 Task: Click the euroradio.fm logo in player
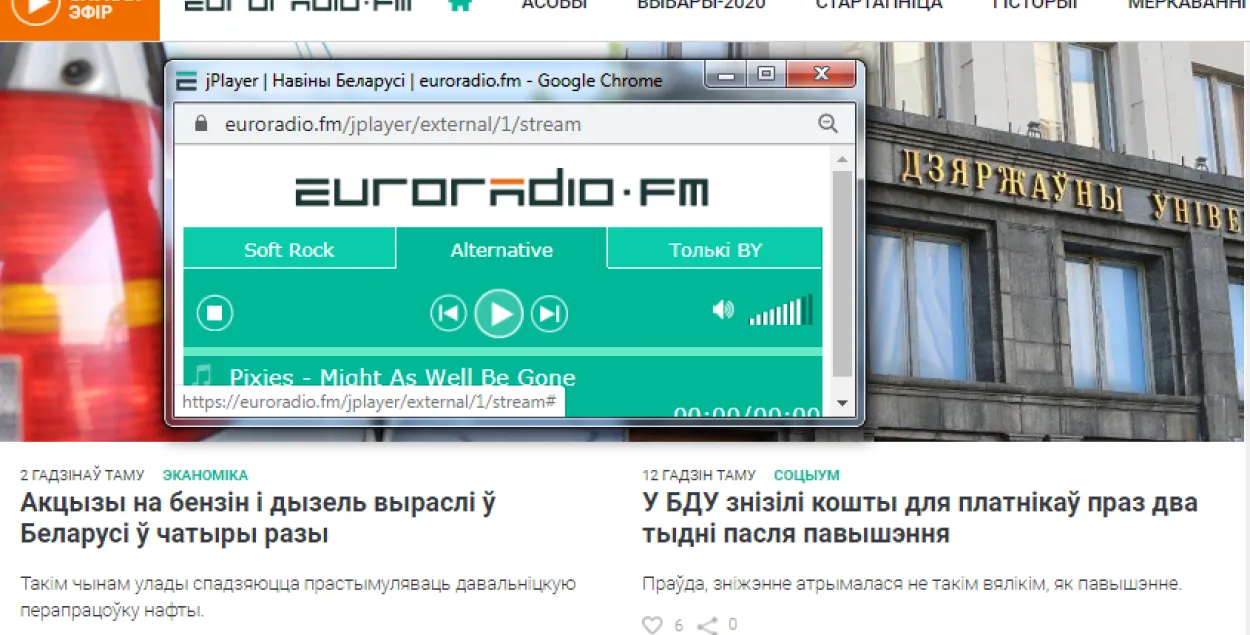[501, 189]
